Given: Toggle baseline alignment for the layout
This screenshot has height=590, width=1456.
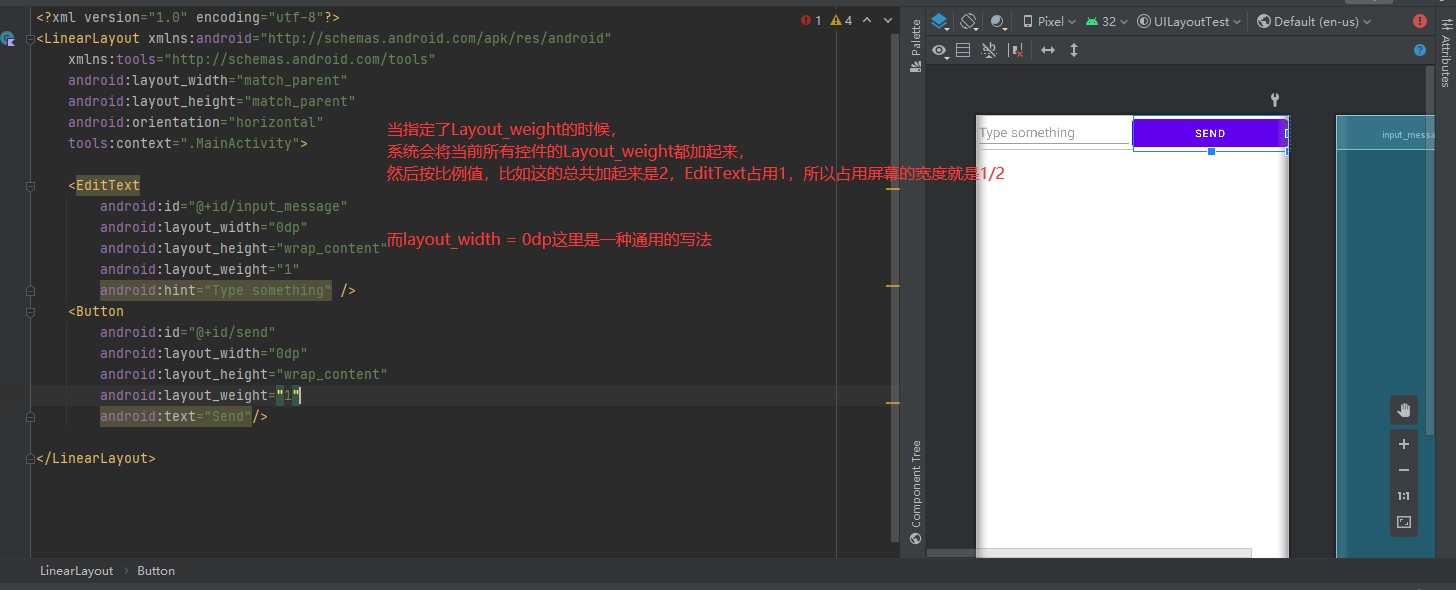Looking at the screenshot, I should [989, 50].
